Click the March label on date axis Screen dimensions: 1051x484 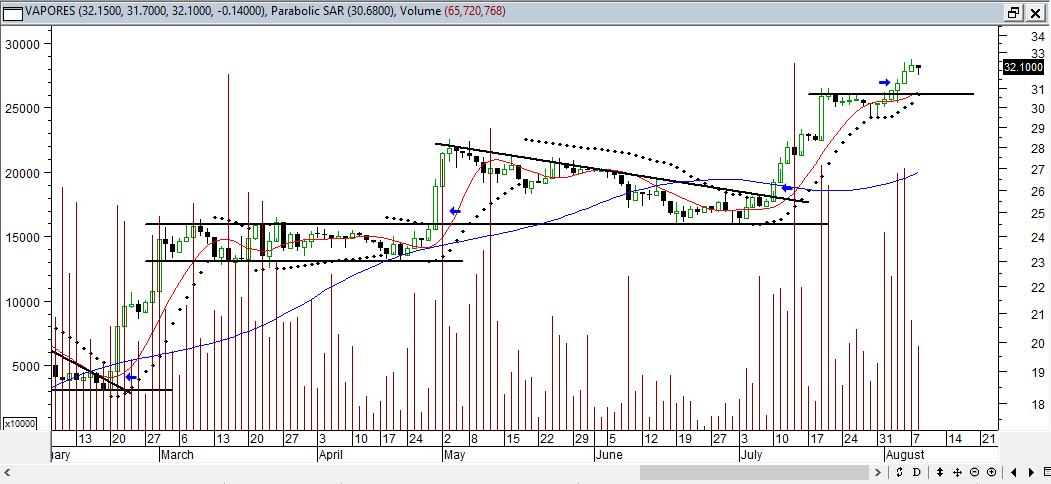177,455
